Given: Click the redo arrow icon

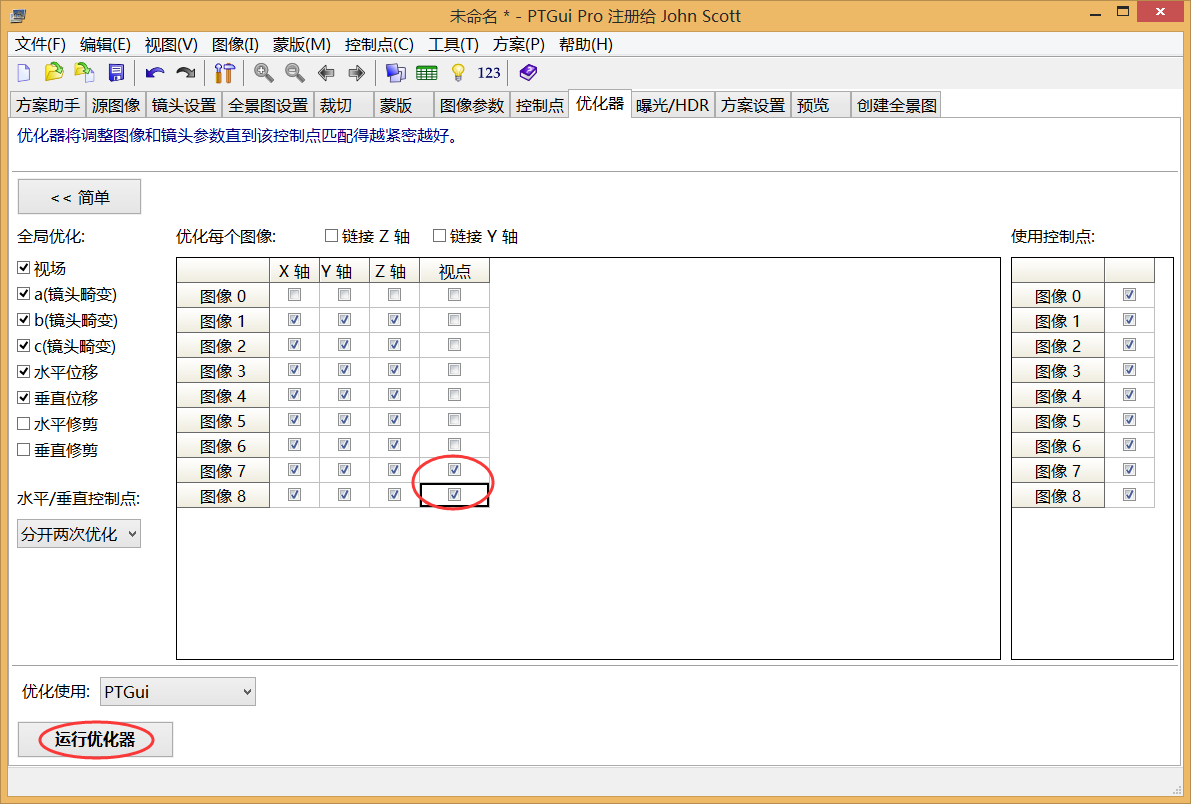Looking at the screenshot, I should click(185, 72).
